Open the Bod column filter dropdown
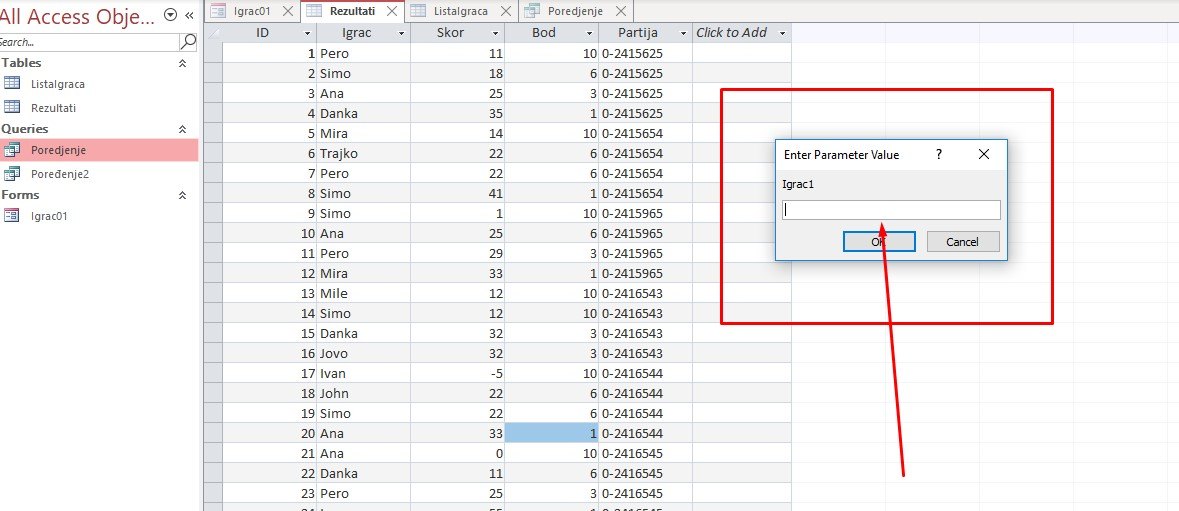This screenshot has width=1179, height=511. coord(589,33)
